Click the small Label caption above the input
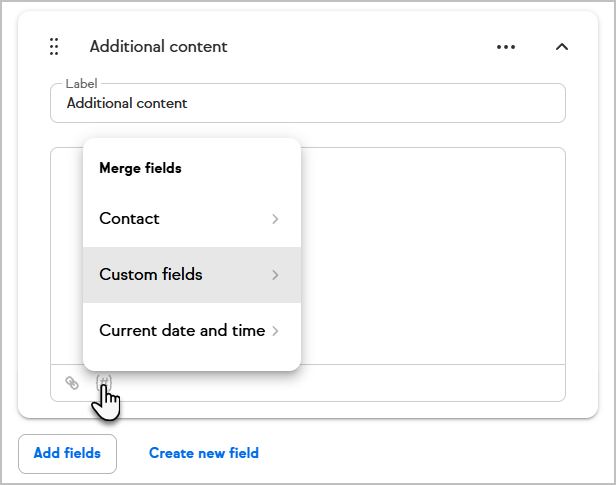 [80, 83]
